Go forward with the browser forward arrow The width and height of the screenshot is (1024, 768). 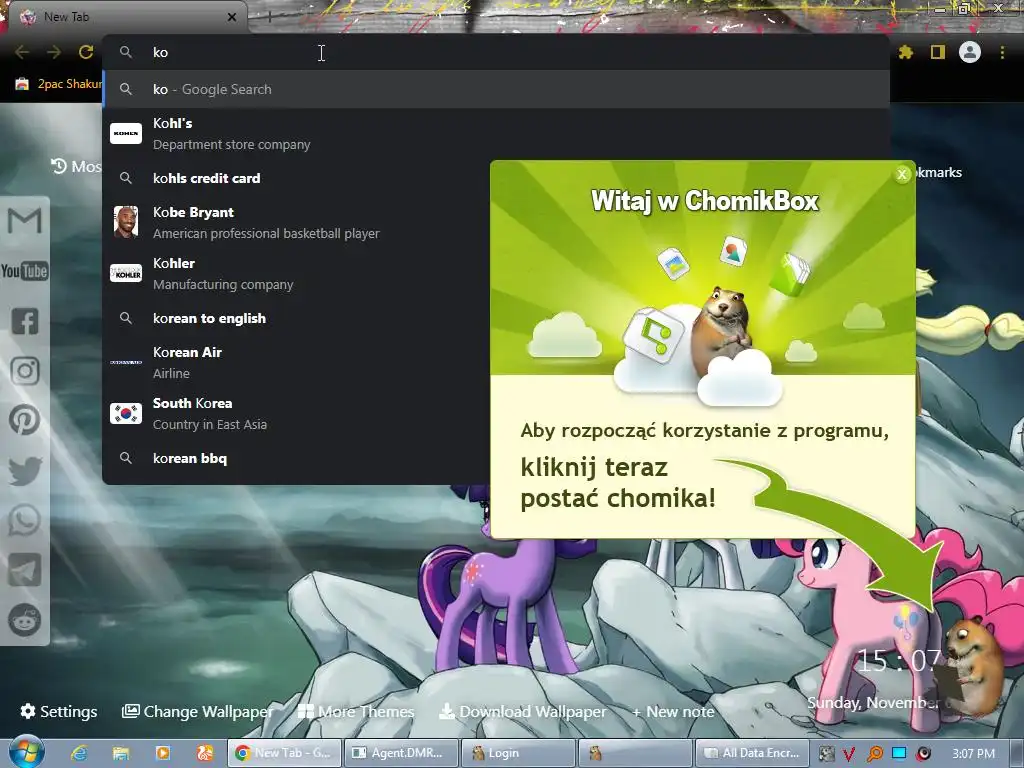click(54, 52)
